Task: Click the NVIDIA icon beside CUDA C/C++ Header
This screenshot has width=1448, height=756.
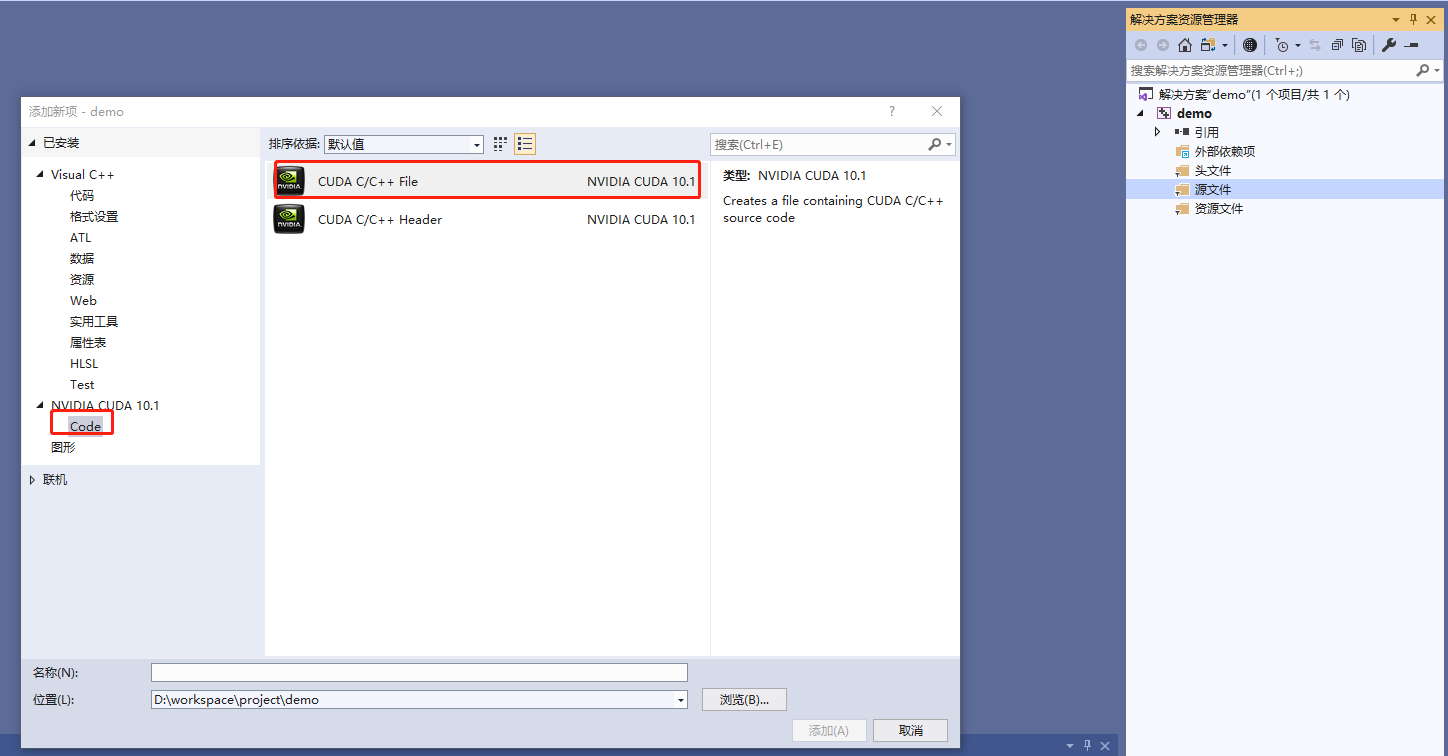Action: 289,219
